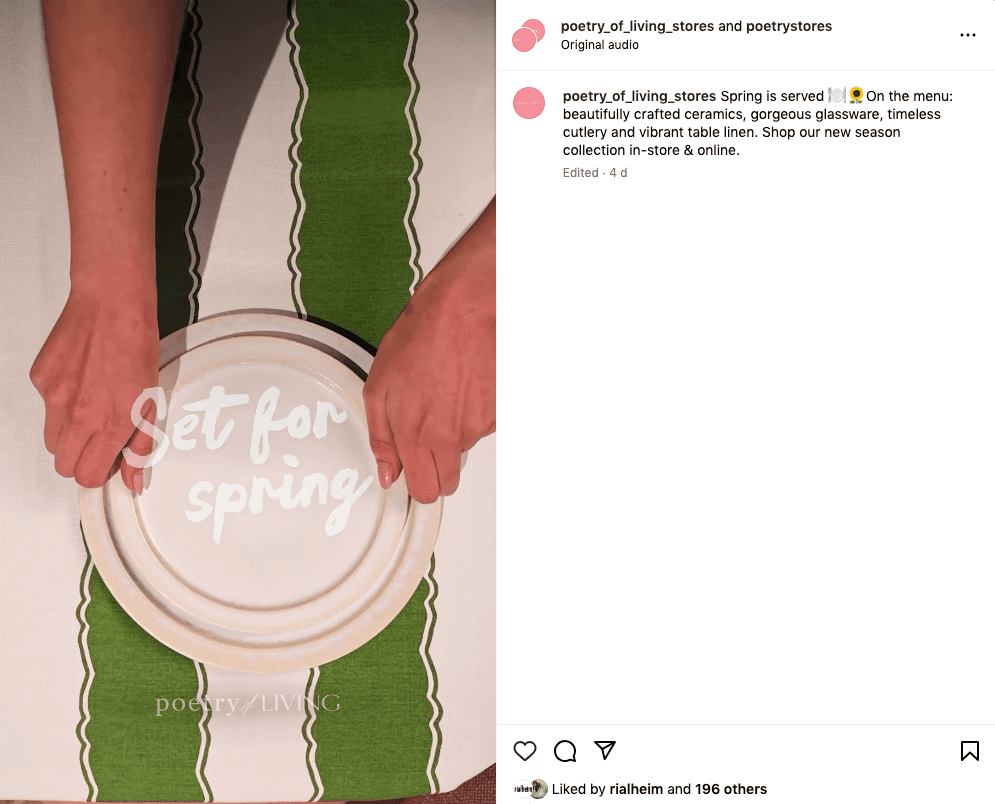Click the small liker avatars near likes
The height and width of the screenshot is (804, 995).
pos(530,789)
